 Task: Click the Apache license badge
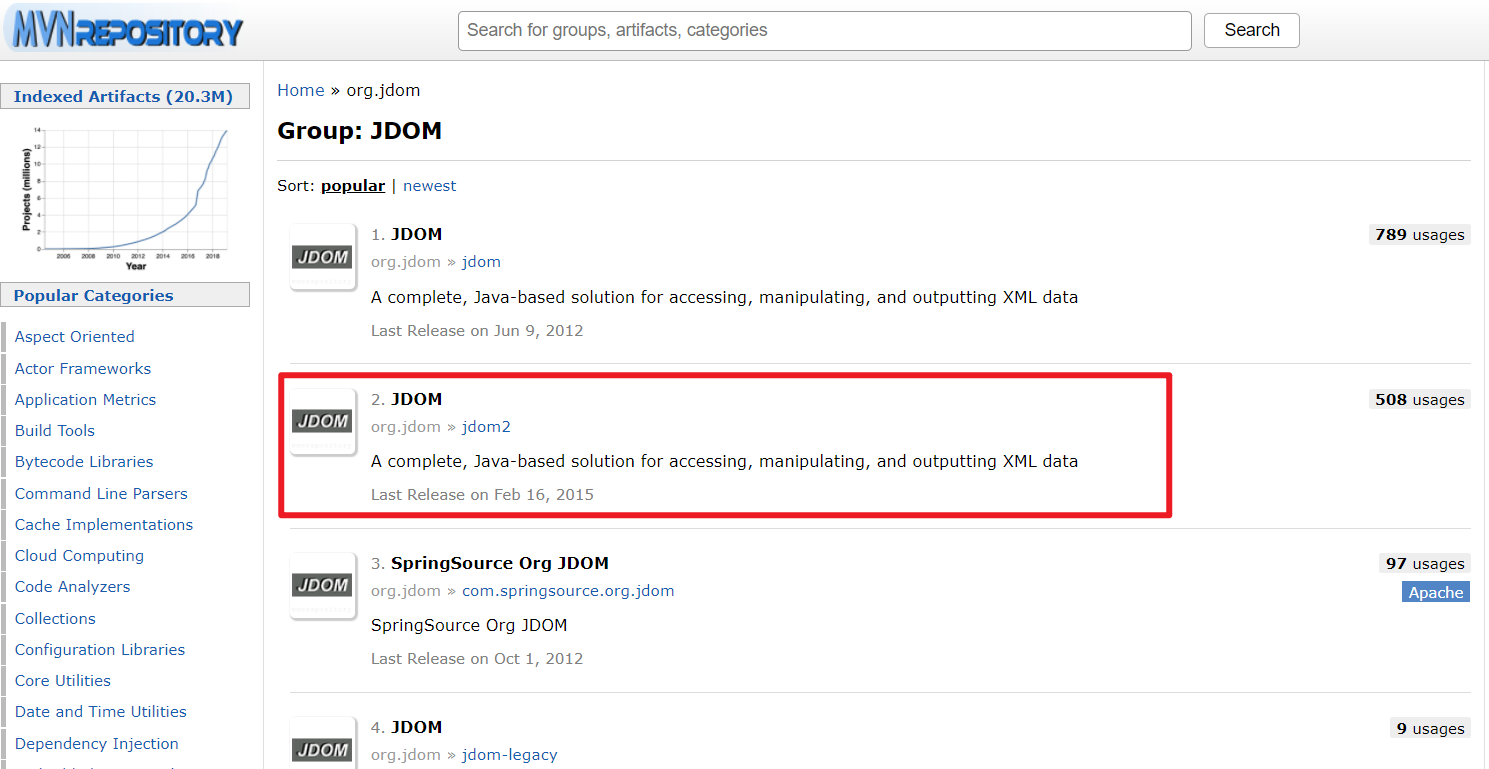[1435, 592]
